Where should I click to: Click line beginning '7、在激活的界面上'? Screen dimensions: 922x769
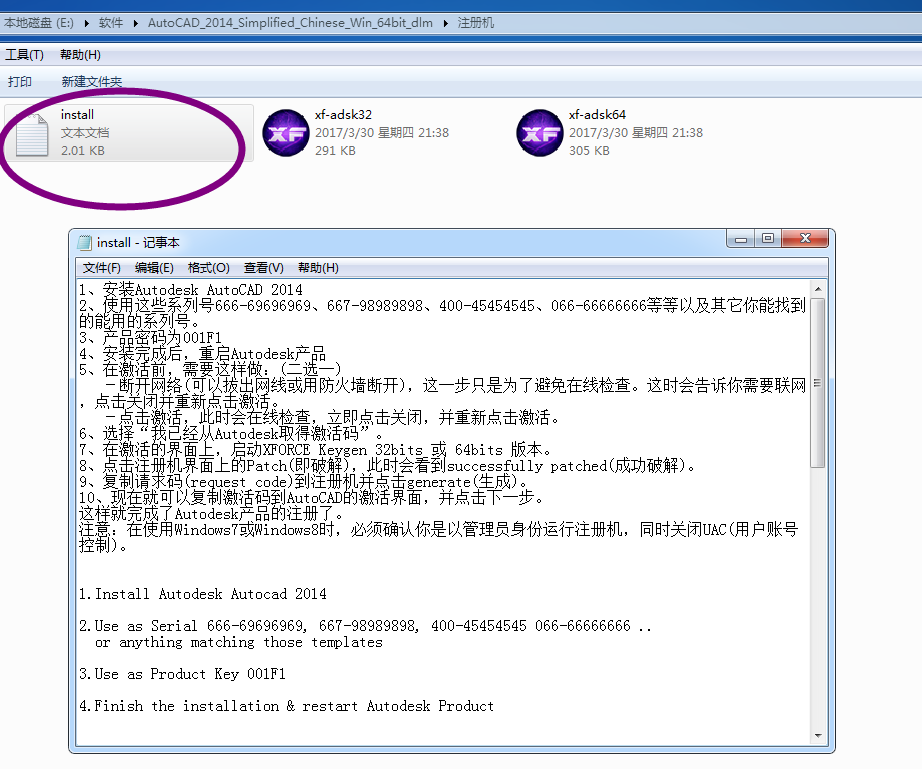pyautogui.click(x=315, y=450)
